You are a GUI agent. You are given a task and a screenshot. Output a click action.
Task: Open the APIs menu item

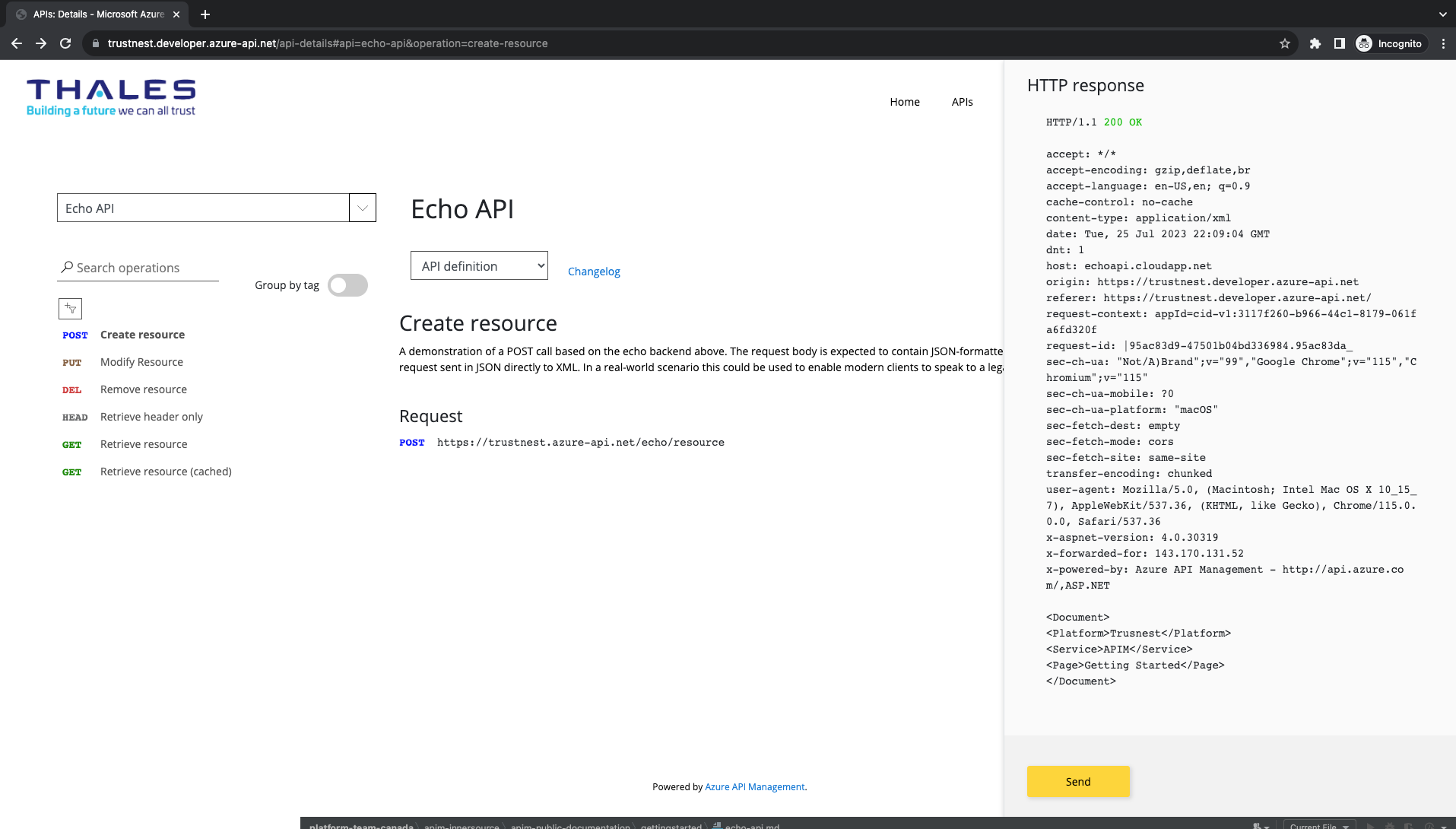coord(962,102)
